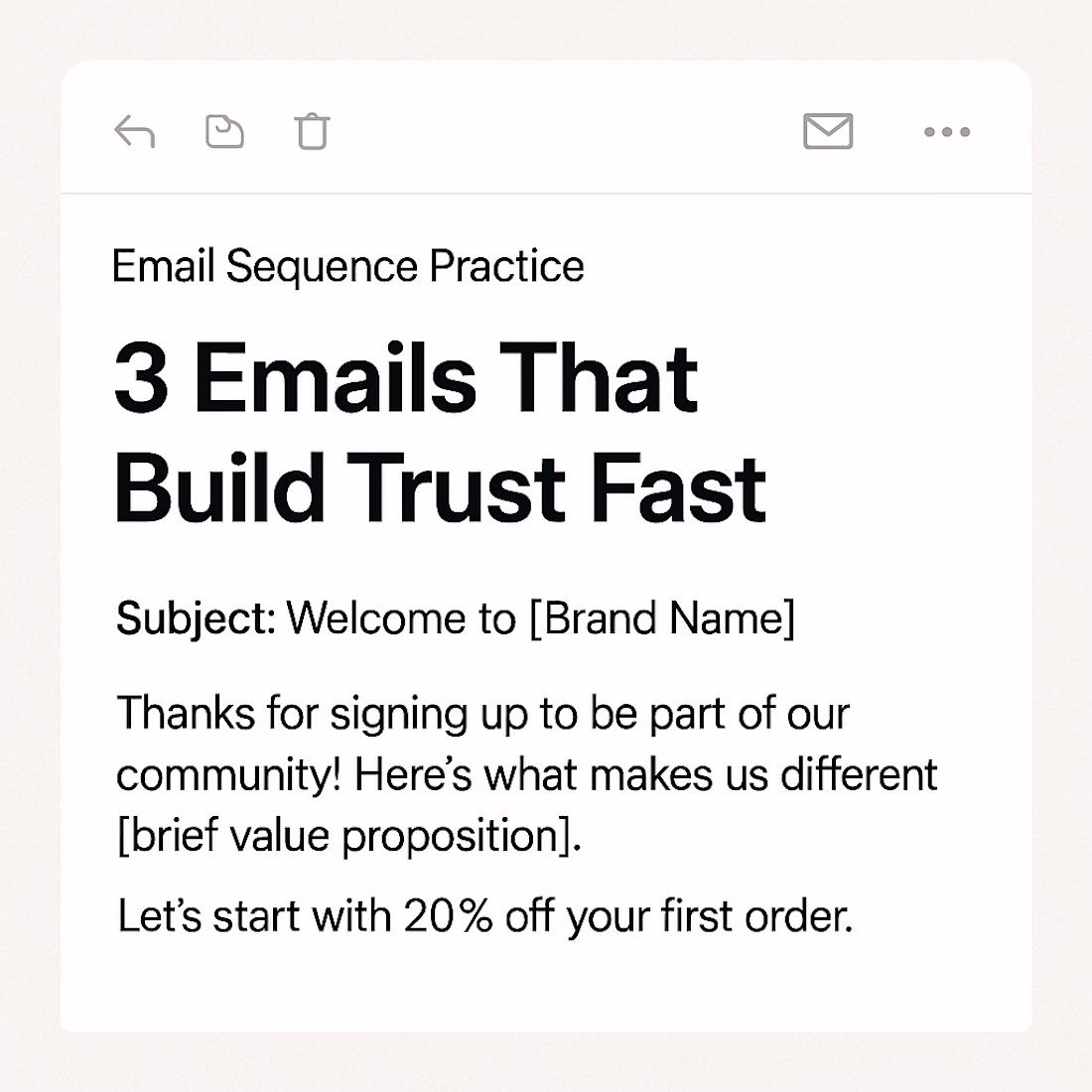Click "Welcome to" in the subject line
Screen dimensions: 1092x1092
pyautogui.click(x=401, y=618)
